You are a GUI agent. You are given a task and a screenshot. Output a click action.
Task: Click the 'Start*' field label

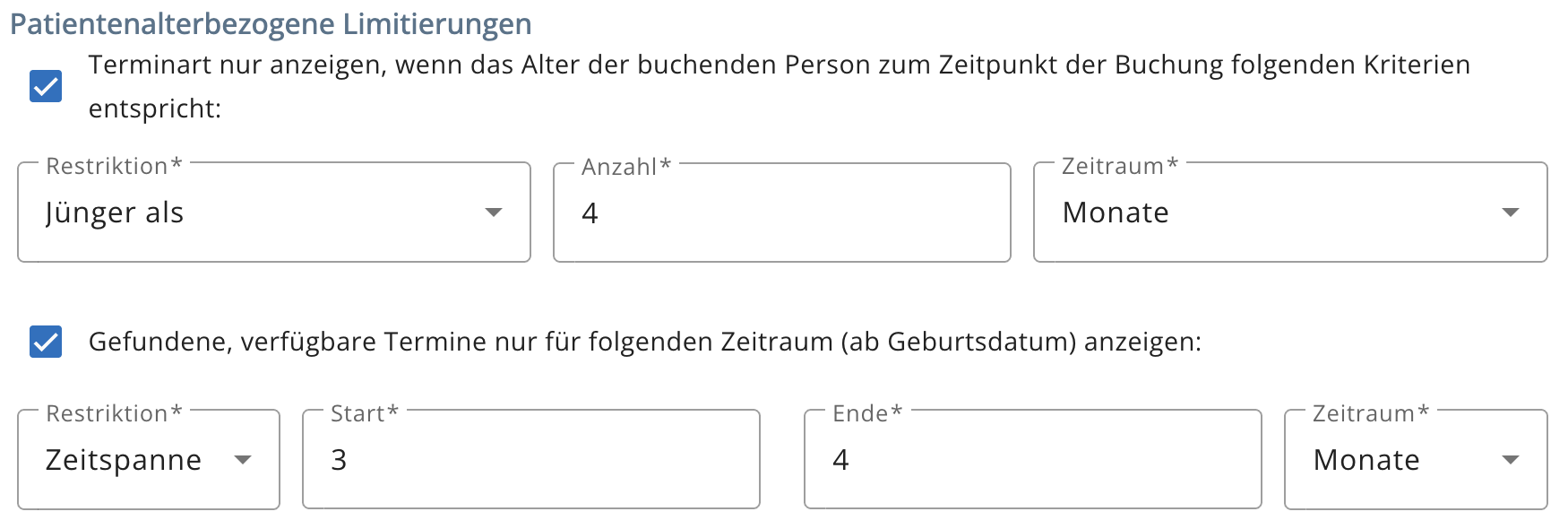tap(364, 413)
